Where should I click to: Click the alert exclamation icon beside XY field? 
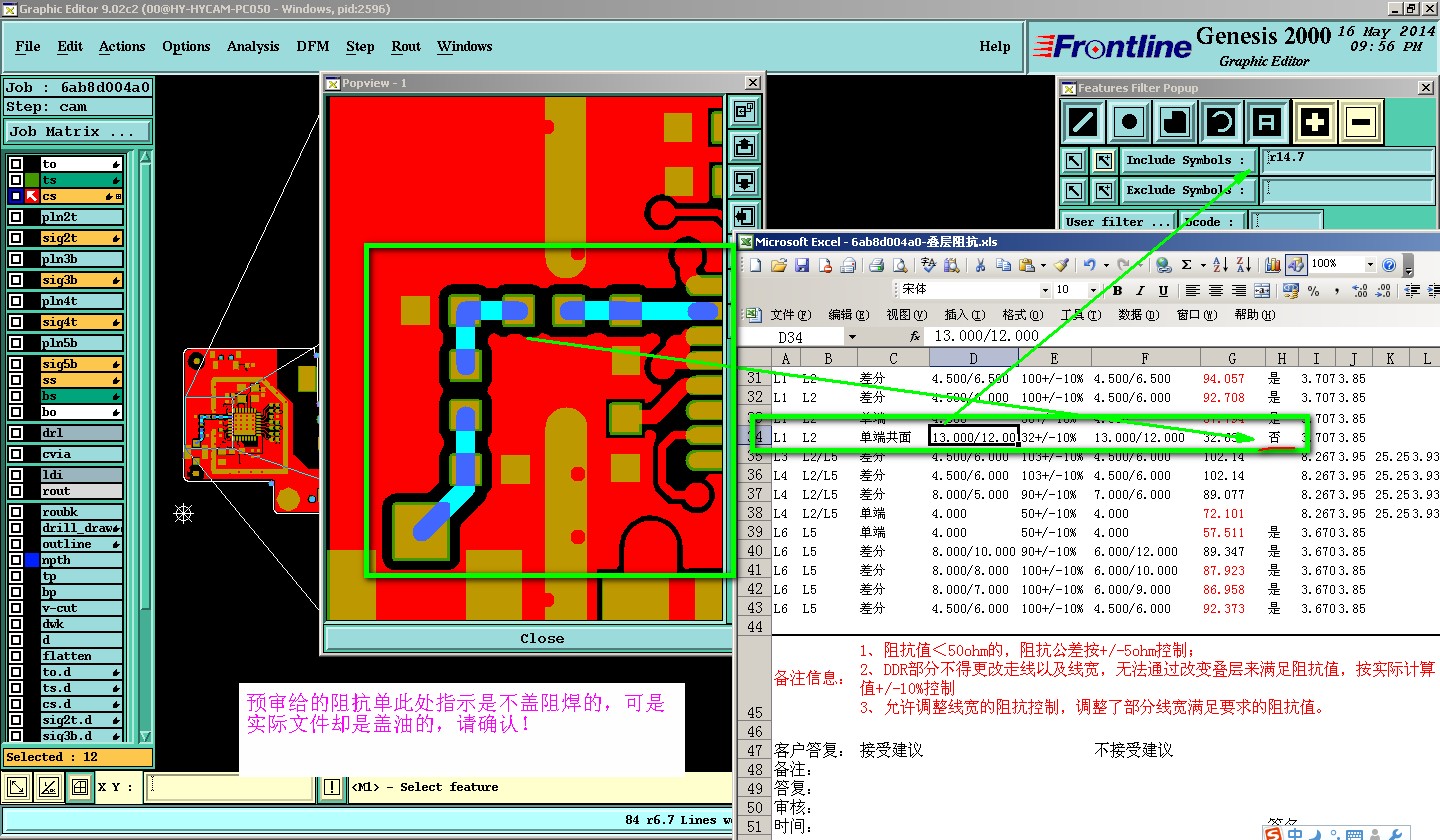[332, 788]
